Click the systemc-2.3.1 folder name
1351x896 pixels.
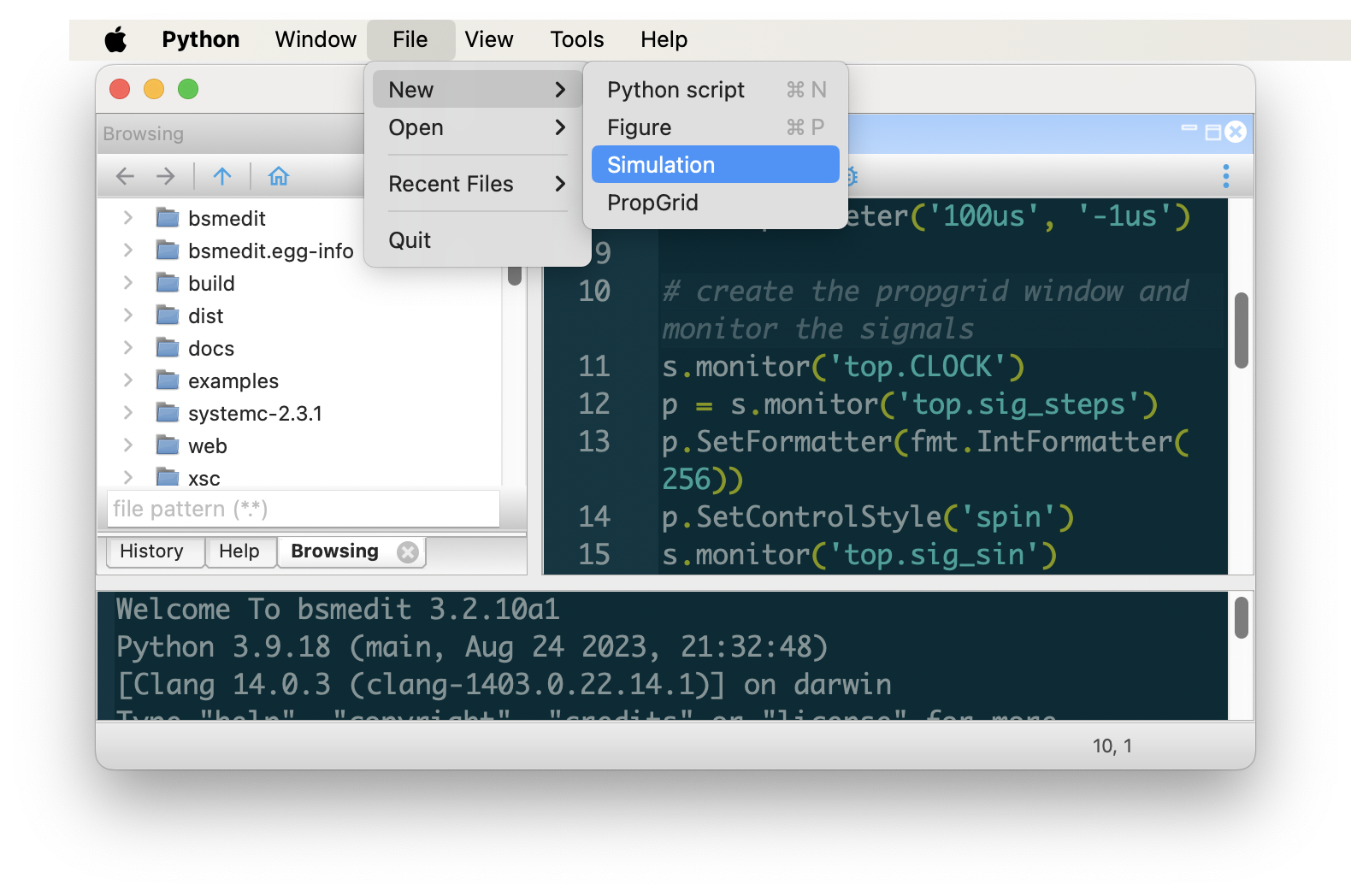pyautogui.click(x=255, y=414)
